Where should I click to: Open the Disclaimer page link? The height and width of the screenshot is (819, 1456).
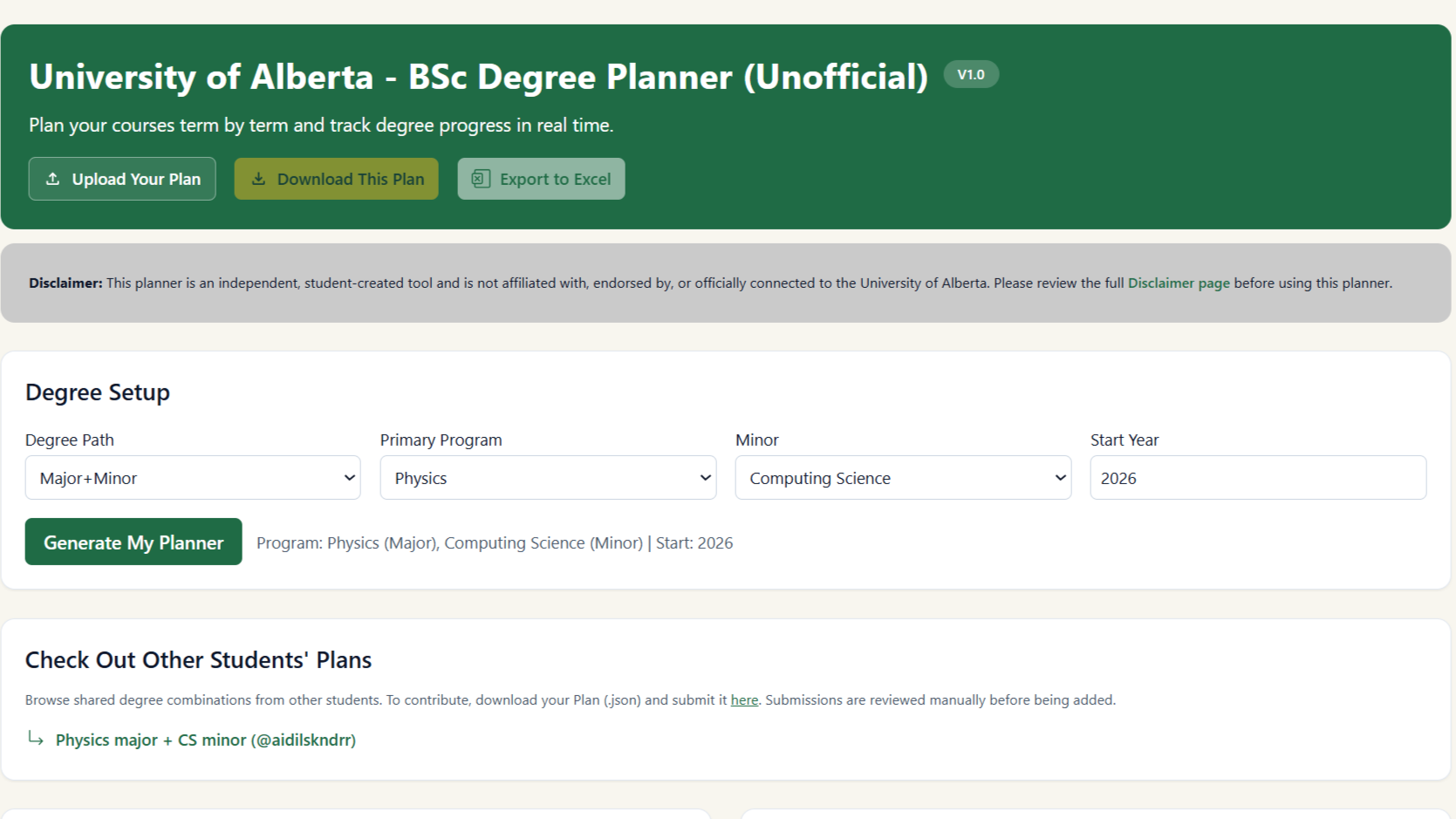(x=1179, y=283)
